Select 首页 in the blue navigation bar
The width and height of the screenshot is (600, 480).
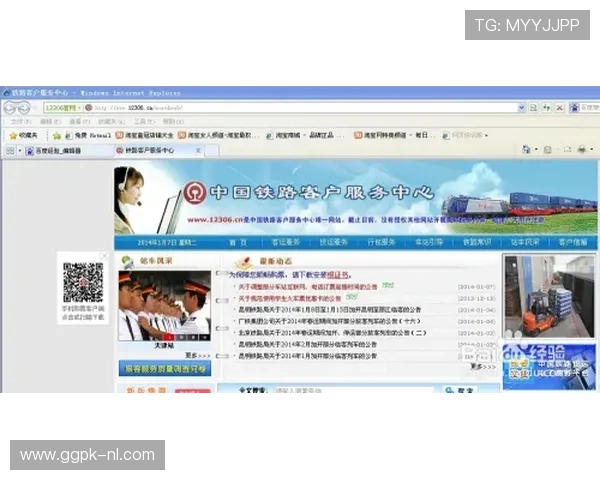(x=238, y=242)
